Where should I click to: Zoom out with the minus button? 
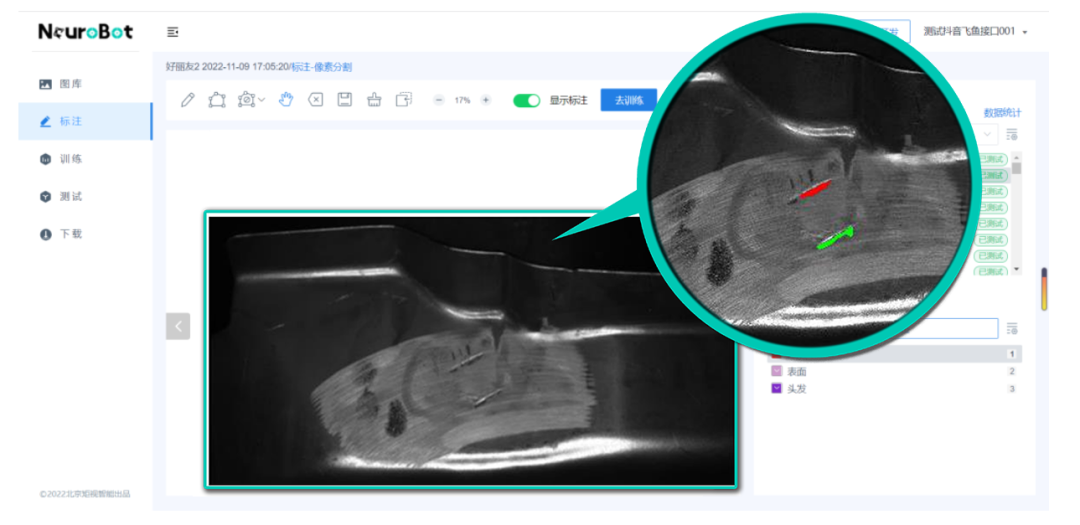click(439, 100)
